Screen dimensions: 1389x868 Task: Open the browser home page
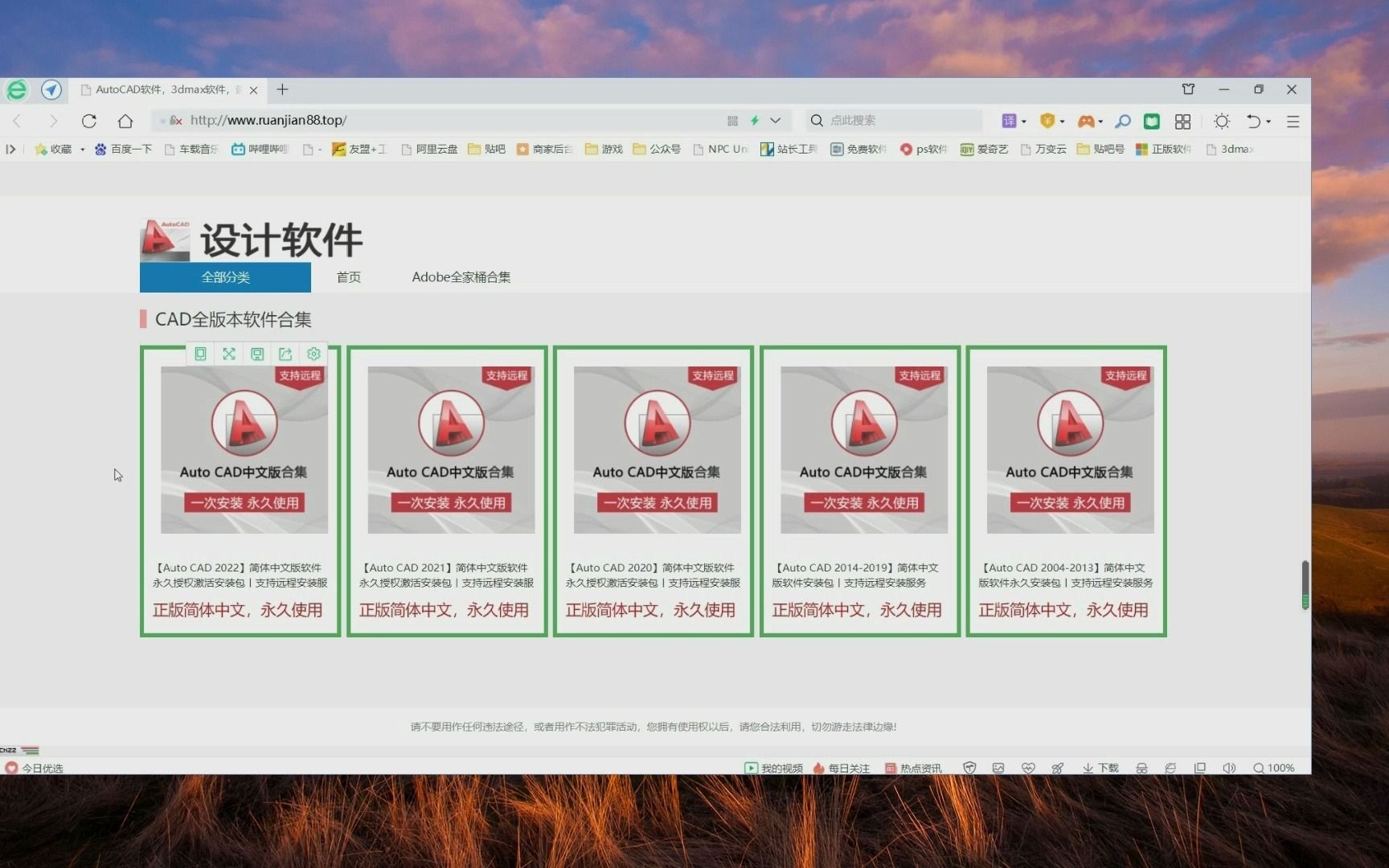click(125, 121)
